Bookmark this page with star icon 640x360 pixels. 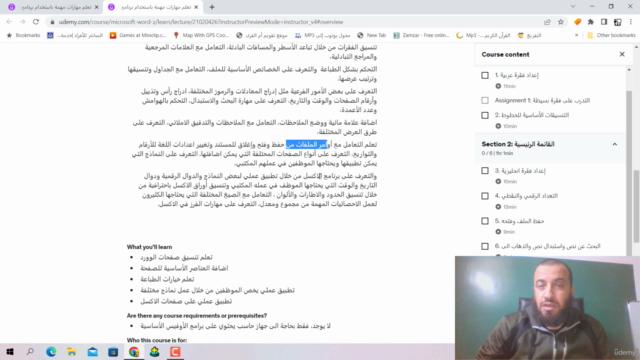tap(561, 22)
